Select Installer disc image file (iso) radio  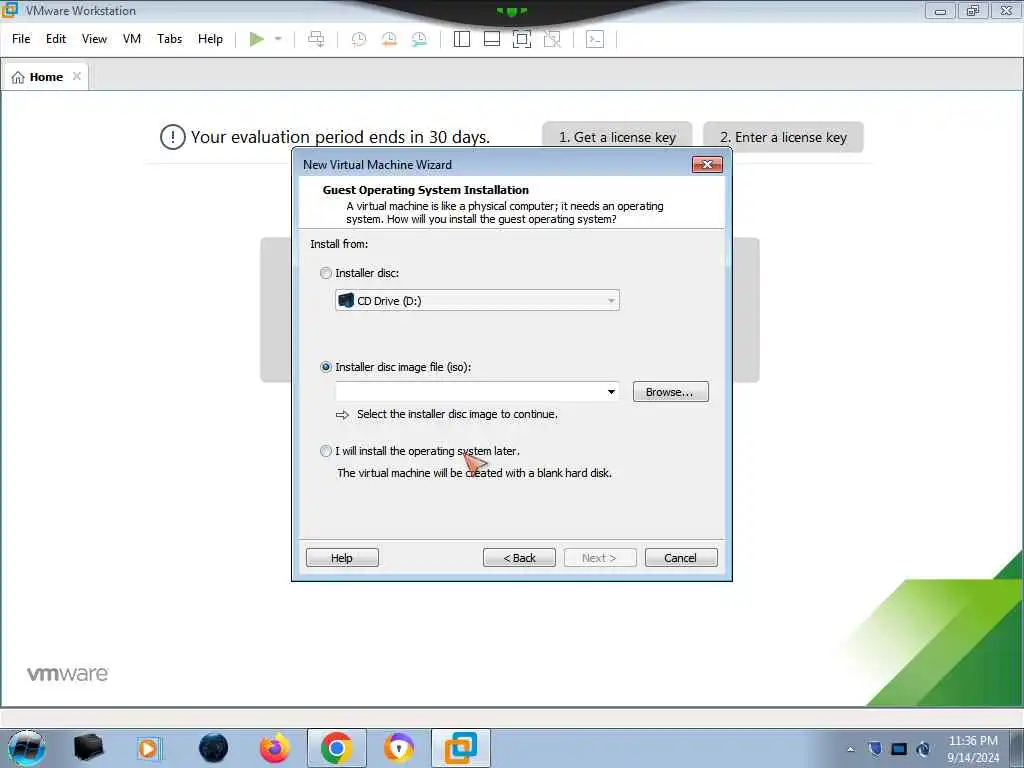click(326, 367)
